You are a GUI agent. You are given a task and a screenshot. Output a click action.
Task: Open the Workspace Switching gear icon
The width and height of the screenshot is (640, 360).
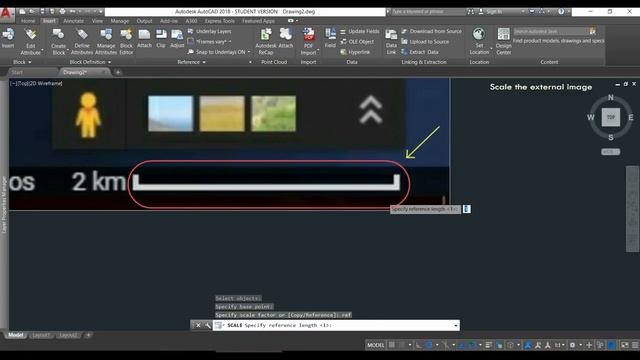point(572,345)
